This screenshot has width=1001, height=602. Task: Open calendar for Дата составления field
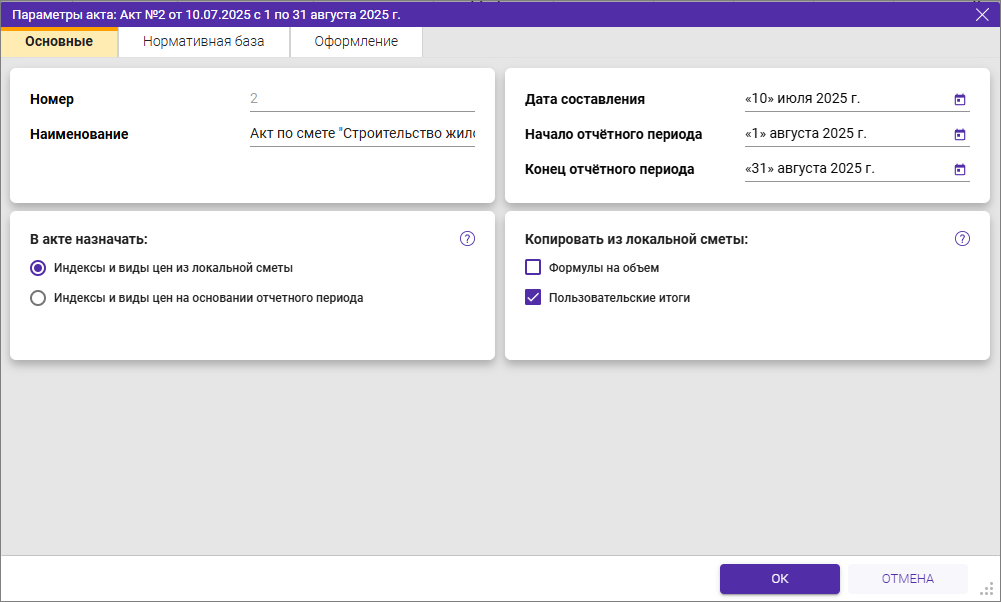[960, 99]
